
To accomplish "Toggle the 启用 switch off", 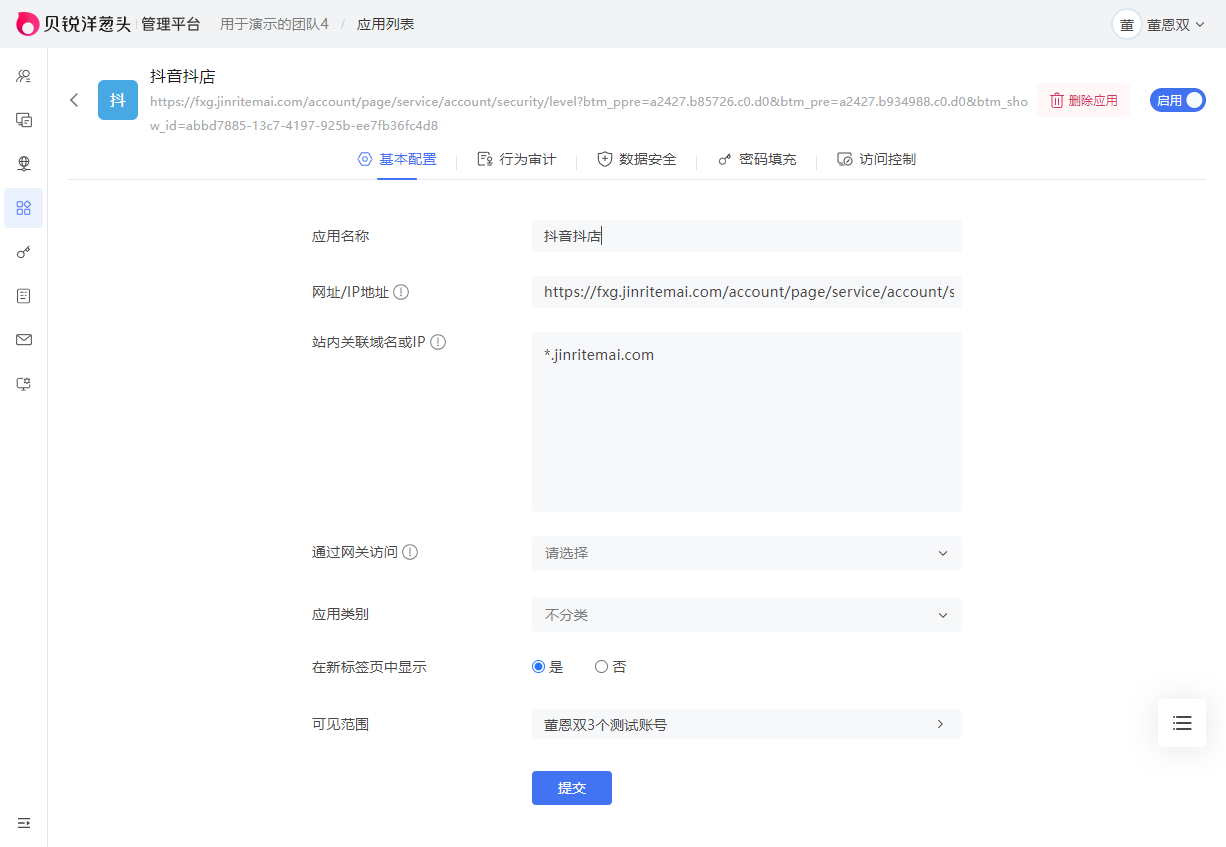I will click(1178, 100).
